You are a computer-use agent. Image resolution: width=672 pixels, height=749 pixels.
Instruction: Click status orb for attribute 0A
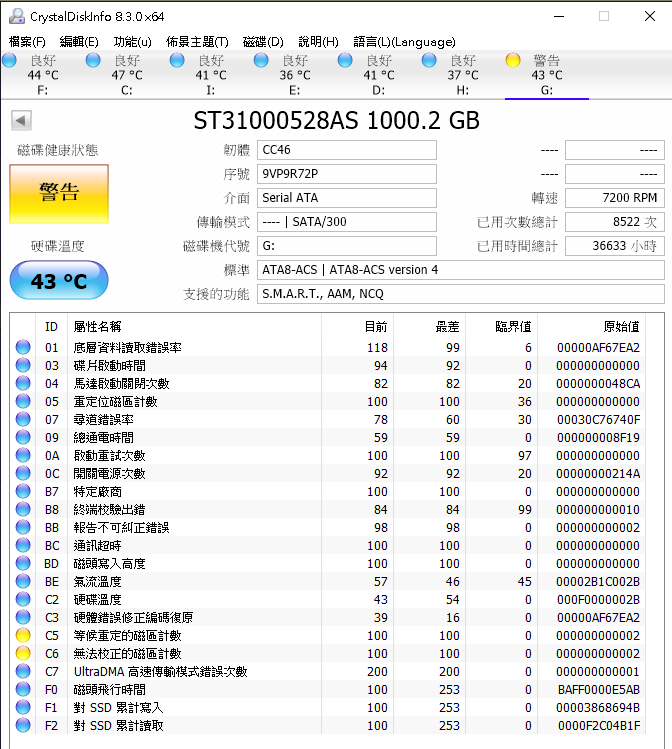pyautogui.click(x=23, y=455)
